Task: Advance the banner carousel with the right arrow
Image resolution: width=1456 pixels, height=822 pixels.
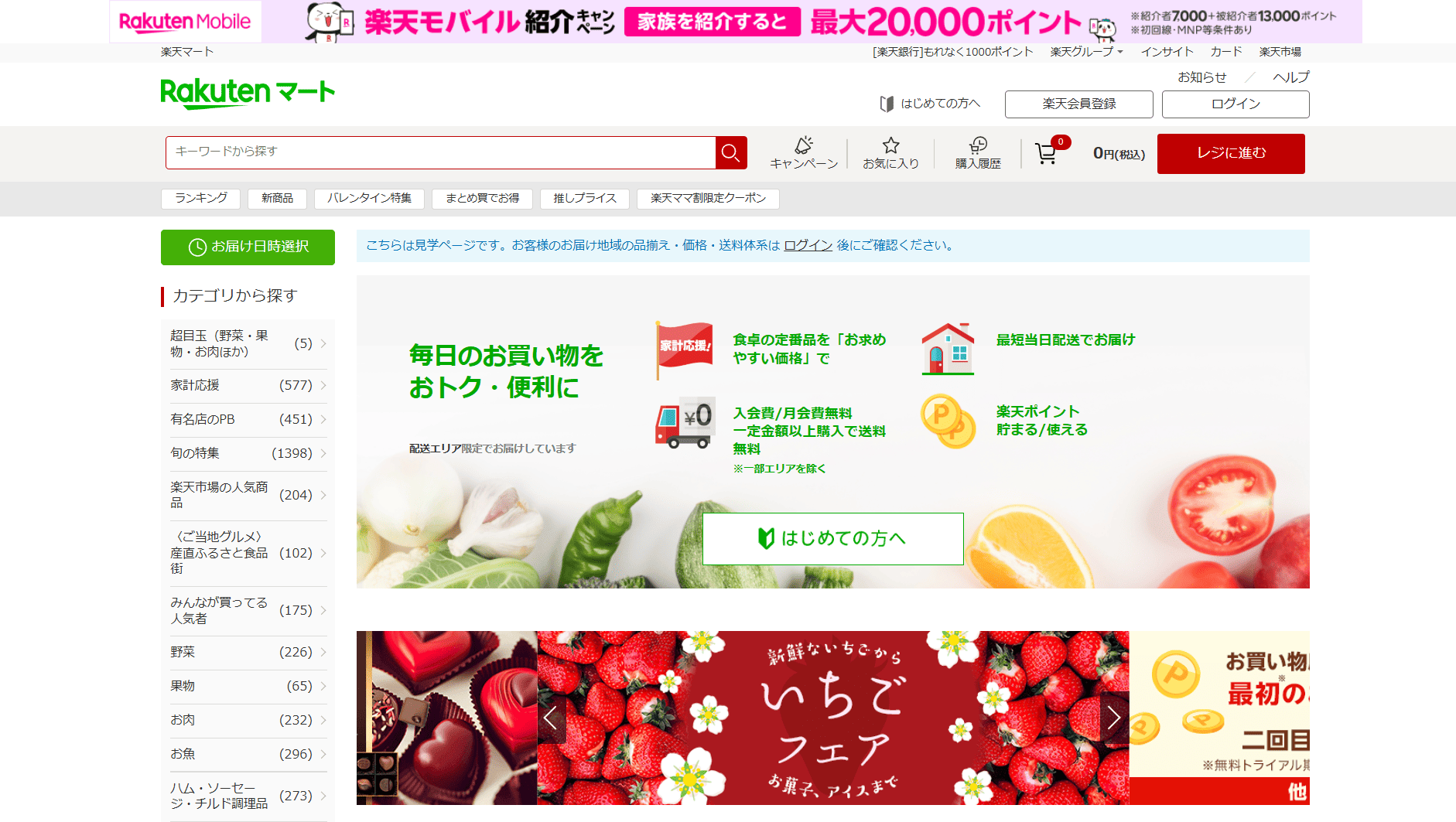Action: 1114,718
